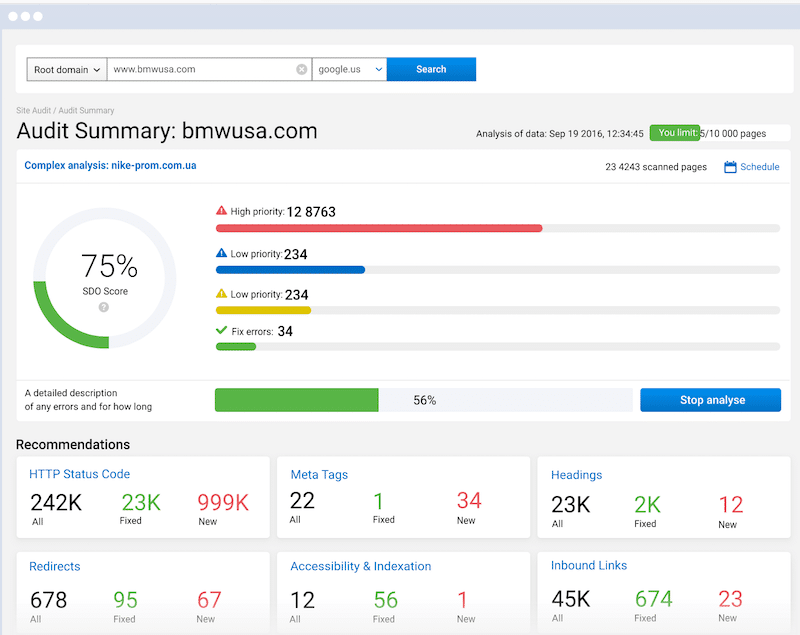Click the green '1' Fixed value in Meta Tags
The width and height of the screenshot is (800, 635).
tap(379, 502)
